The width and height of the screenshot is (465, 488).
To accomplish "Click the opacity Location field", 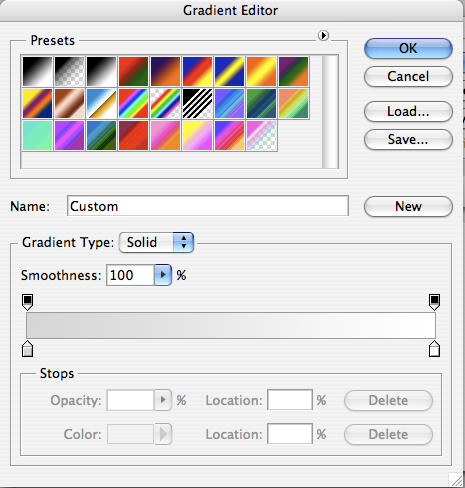I will point(290,400).
